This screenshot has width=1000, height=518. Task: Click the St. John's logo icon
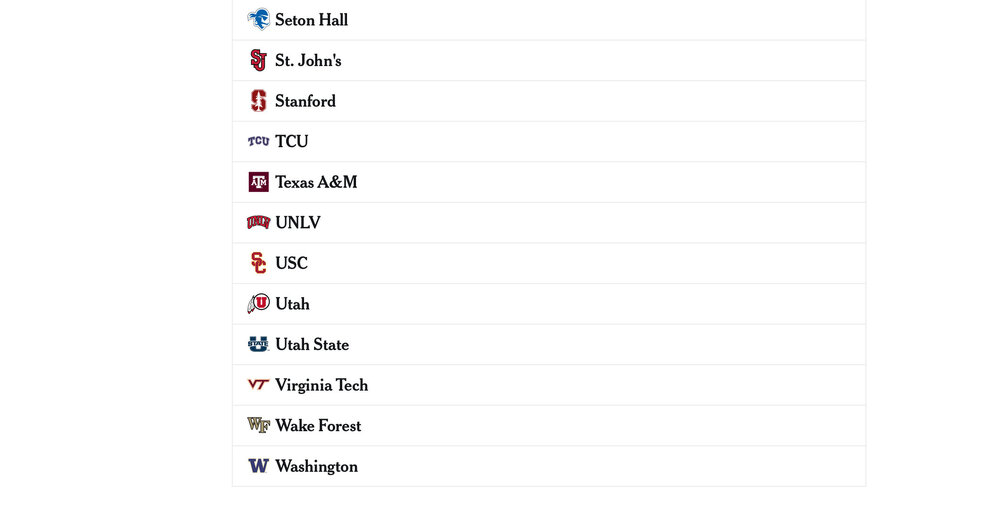pos(258,60)
